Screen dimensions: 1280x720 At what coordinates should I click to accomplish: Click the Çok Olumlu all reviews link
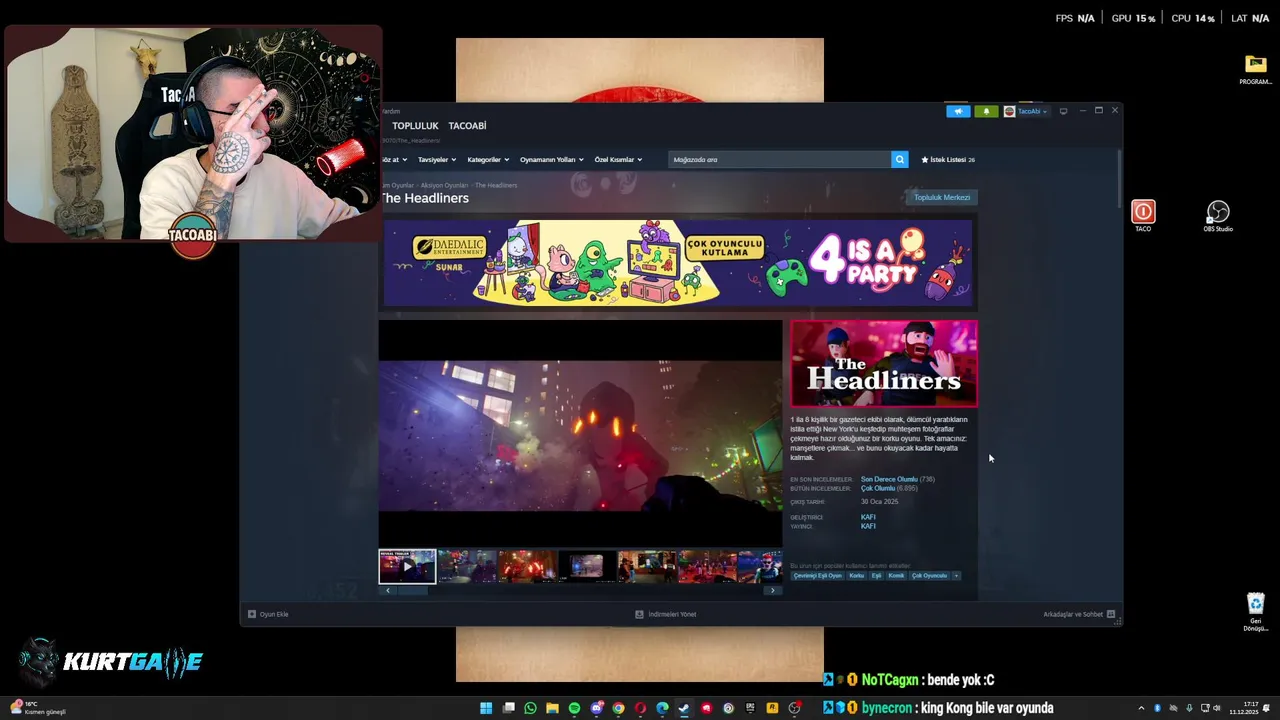[x=878, y=488]
